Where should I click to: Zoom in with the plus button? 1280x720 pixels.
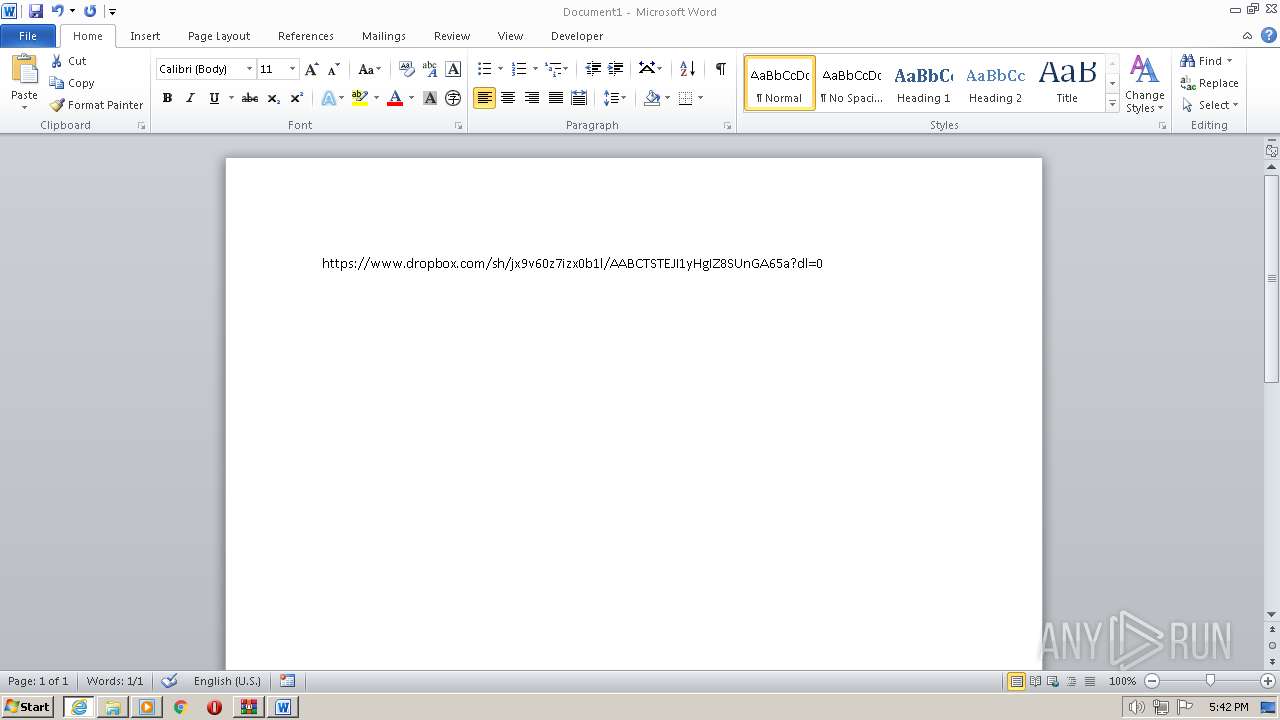1268,681
